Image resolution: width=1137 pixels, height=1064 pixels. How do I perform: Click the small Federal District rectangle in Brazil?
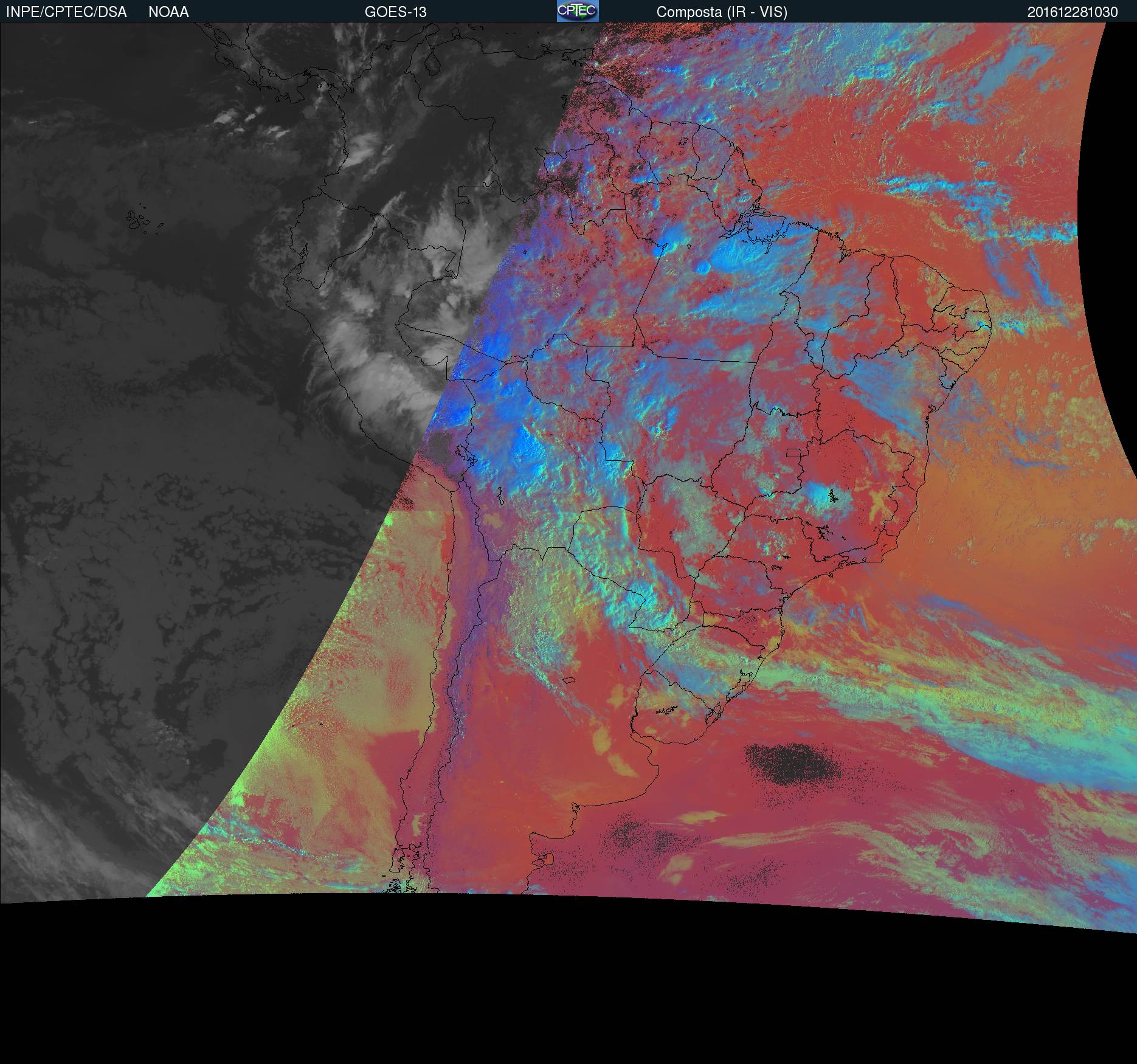(793, 452)
